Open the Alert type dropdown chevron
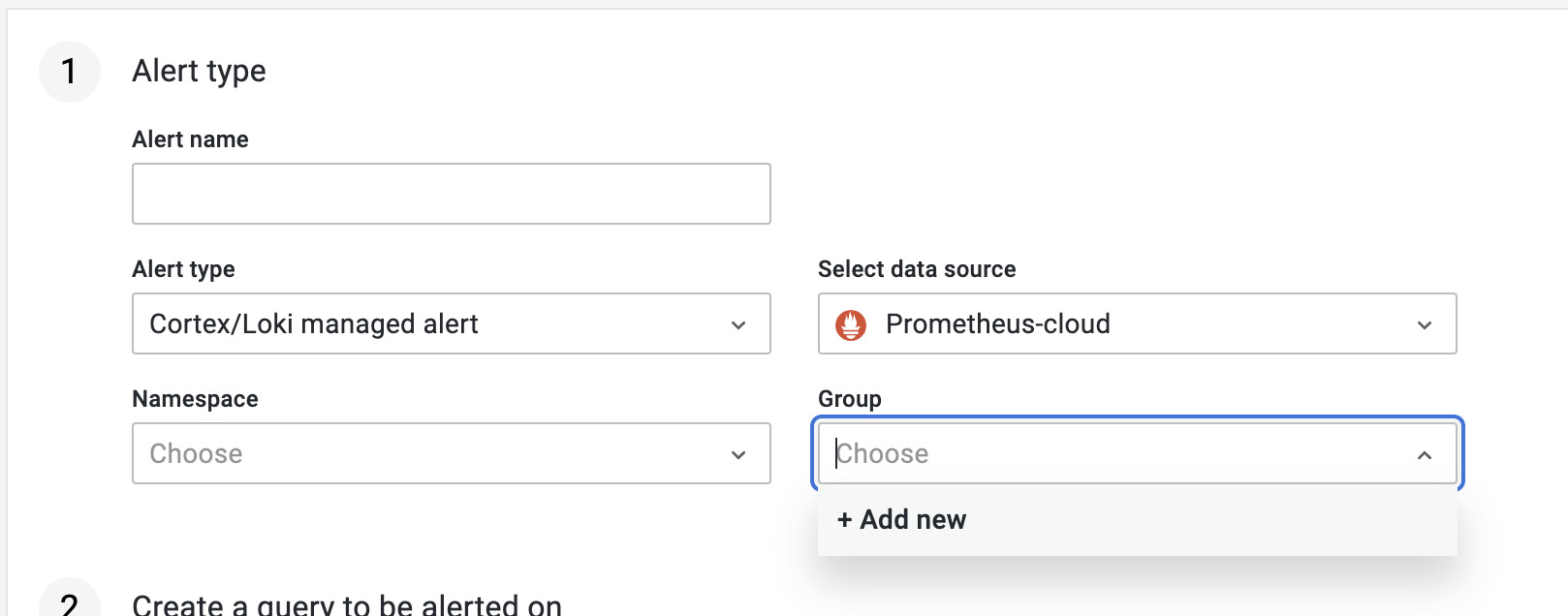1568x616 pixels. click(739, 323)
